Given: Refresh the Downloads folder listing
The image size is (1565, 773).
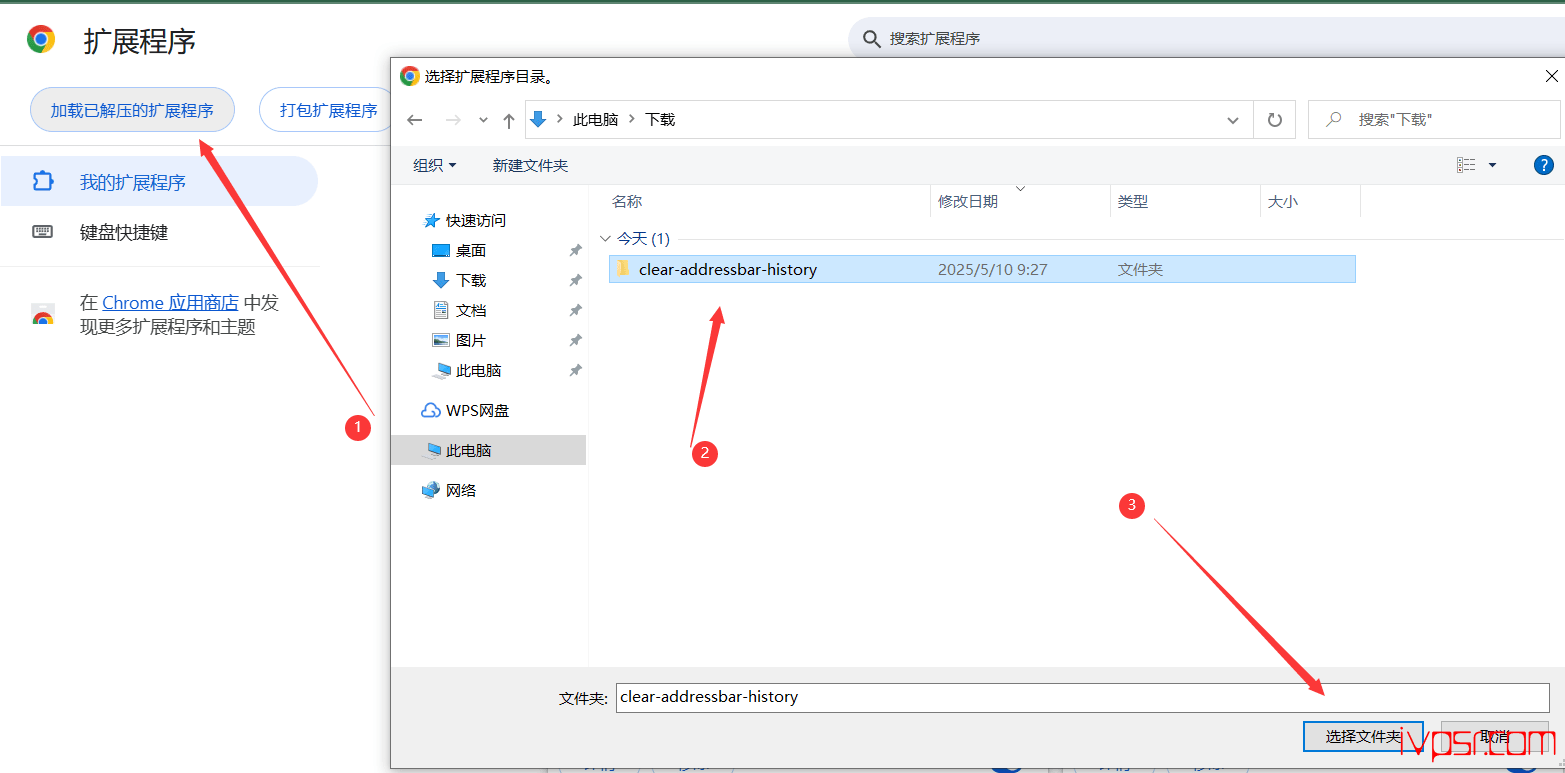Looking at the screenshot, I should point(1274,120).
